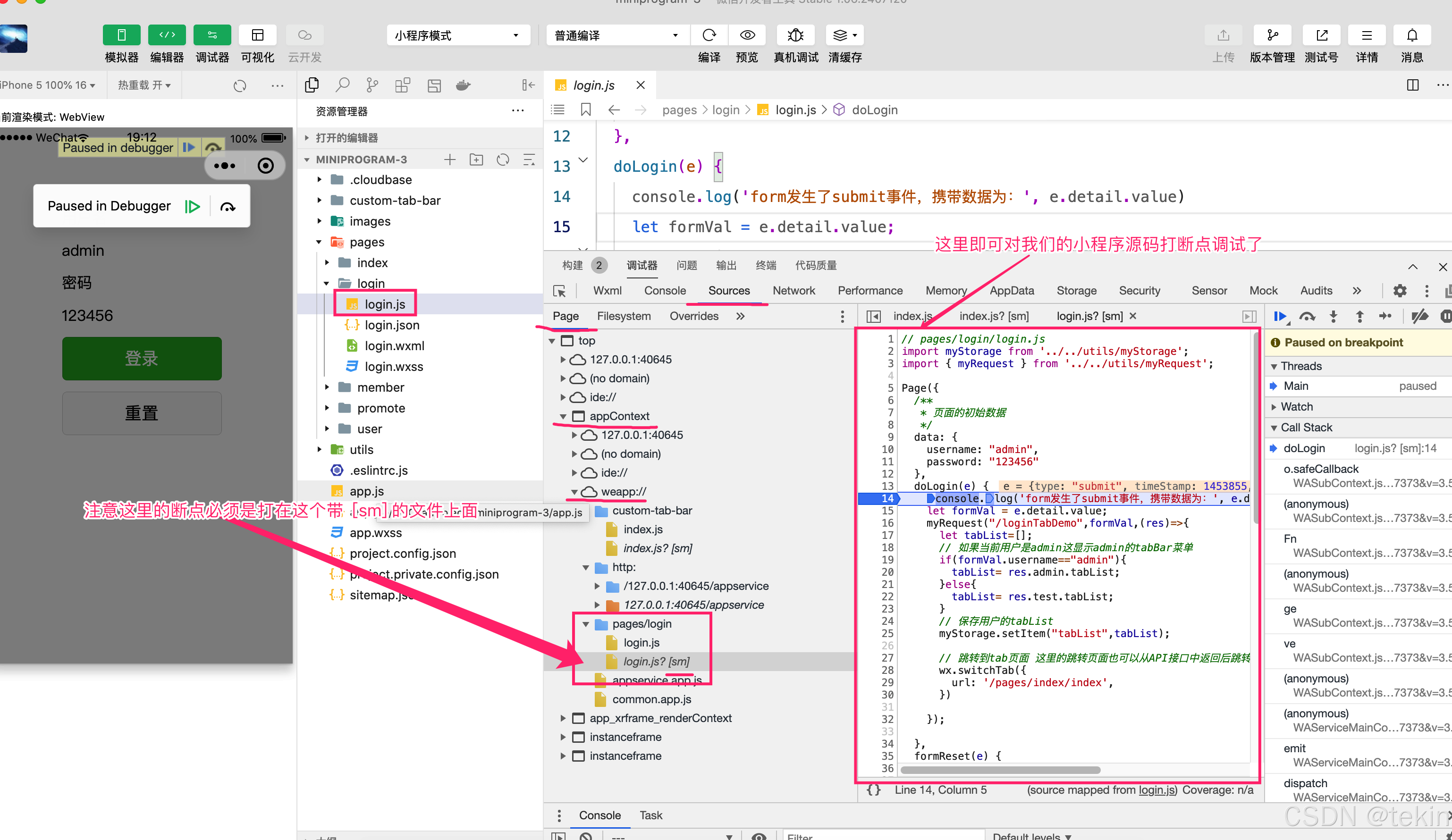Image resolution: width=1452 pixels, height=840 pixels.
Task: Open the AppData devtools tab
Action: click(x=1012, y=290)
